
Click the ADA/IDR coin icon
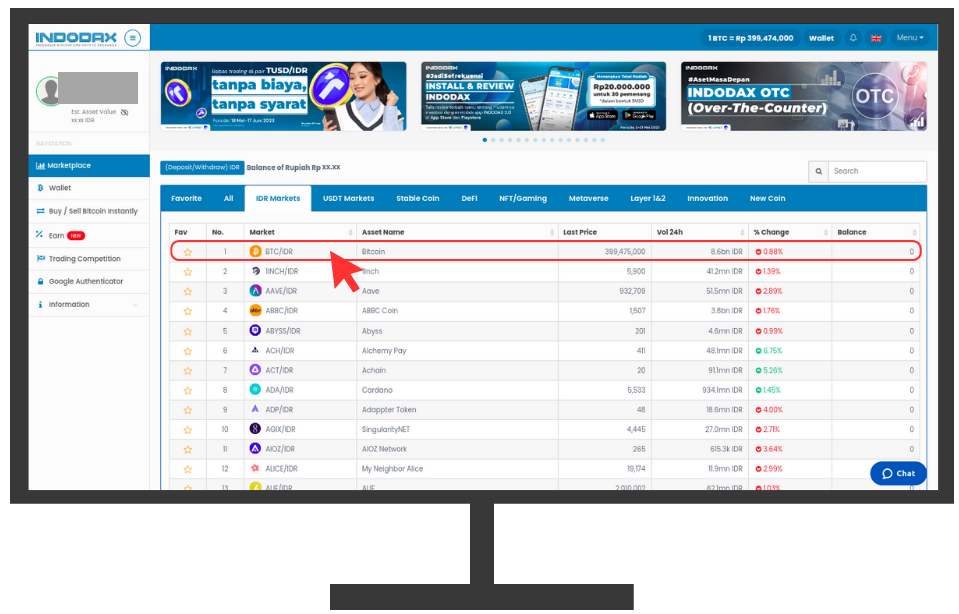click(x=256, y=390)
